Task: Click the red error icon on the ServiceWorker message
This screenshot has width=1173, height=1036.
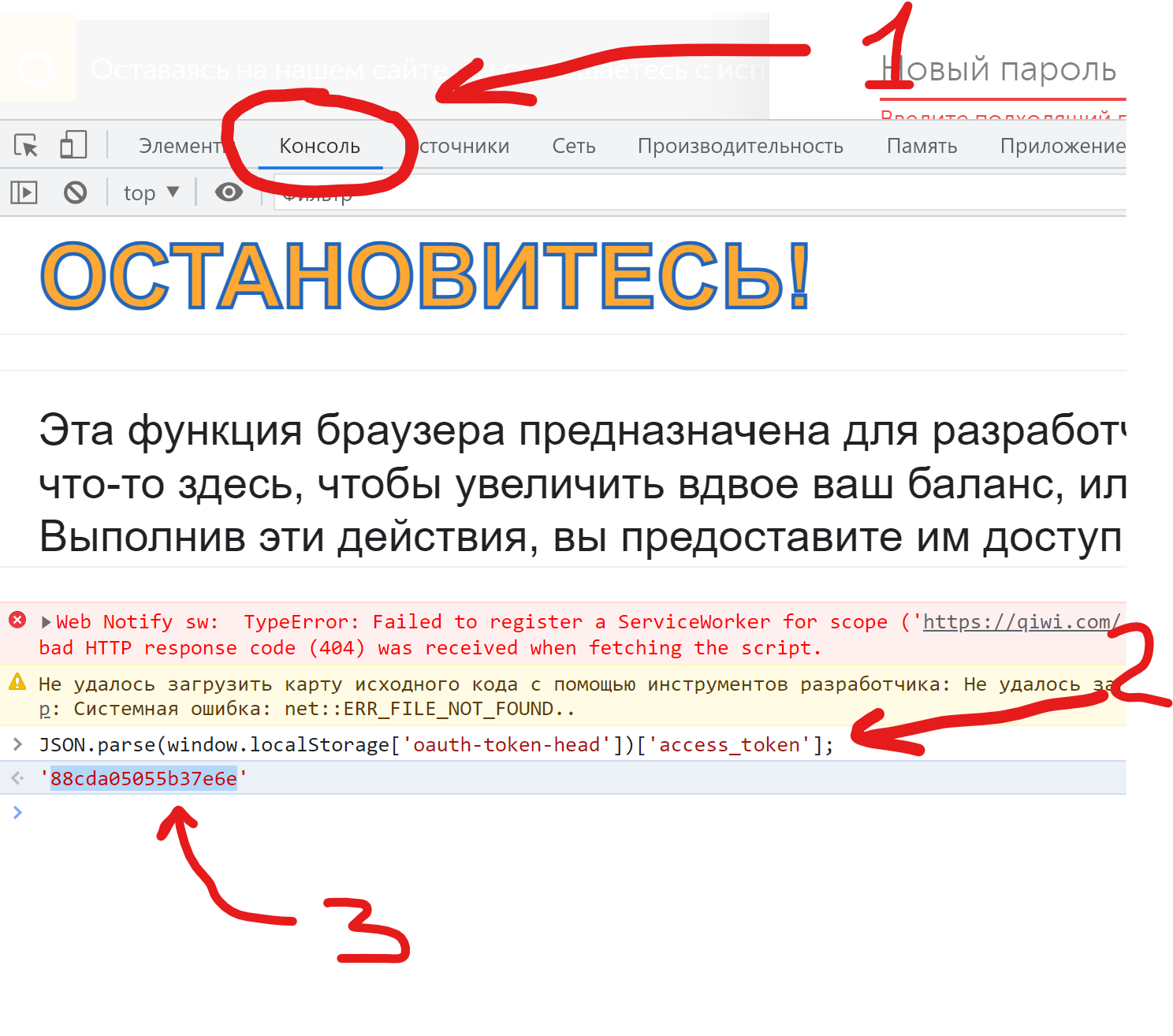Action: click(x=17, y=620)
